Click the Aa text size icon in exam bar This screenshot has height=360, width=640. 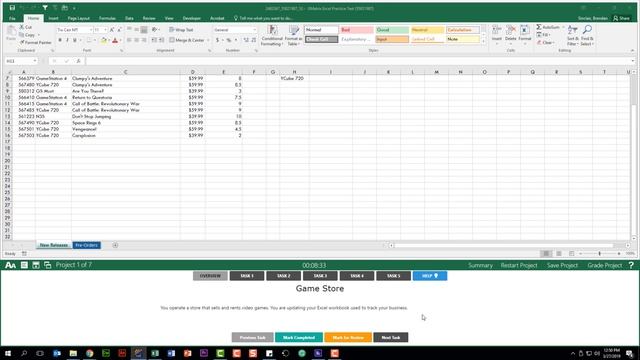(10, 265)
